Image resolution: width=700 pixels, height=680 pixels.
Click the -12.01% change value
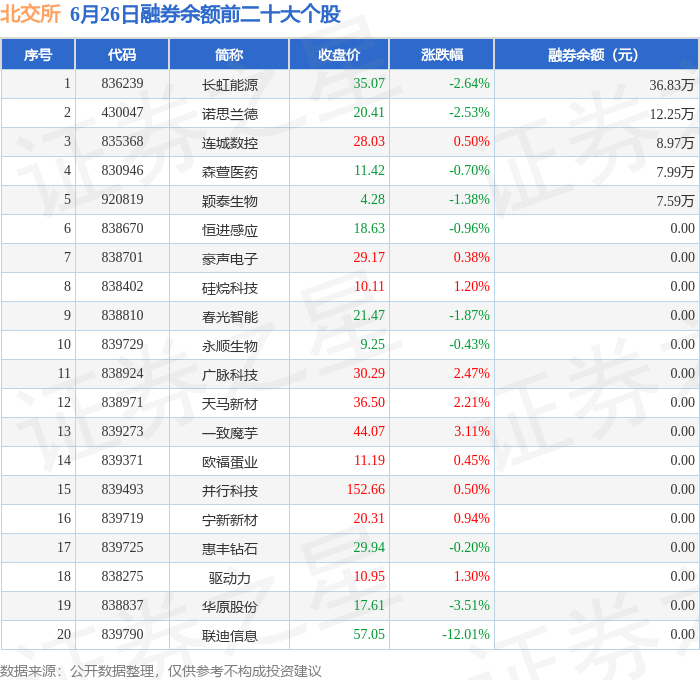click(466, 635)
